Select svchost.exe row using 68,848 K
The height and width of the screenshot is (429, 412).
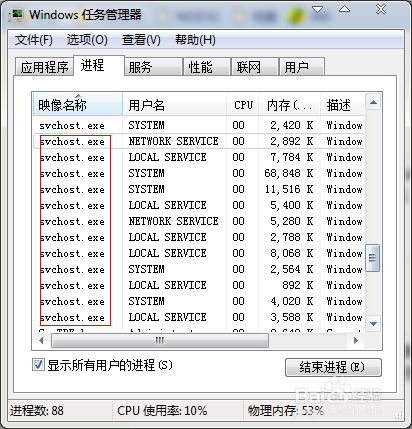(199, 173)
